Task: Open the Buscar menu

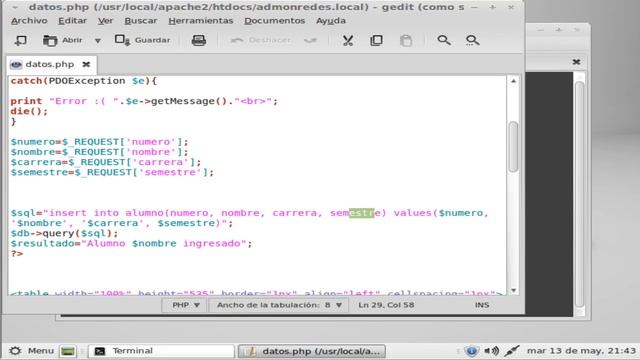Action: tap(140, 20)
